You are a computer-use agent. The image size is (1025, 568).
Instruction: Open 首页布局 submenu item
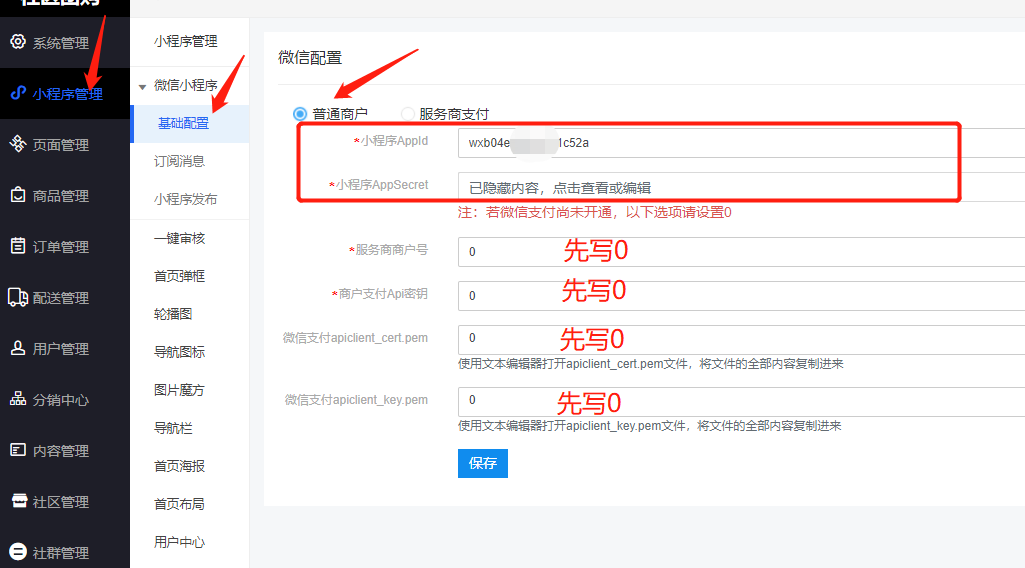179,503
